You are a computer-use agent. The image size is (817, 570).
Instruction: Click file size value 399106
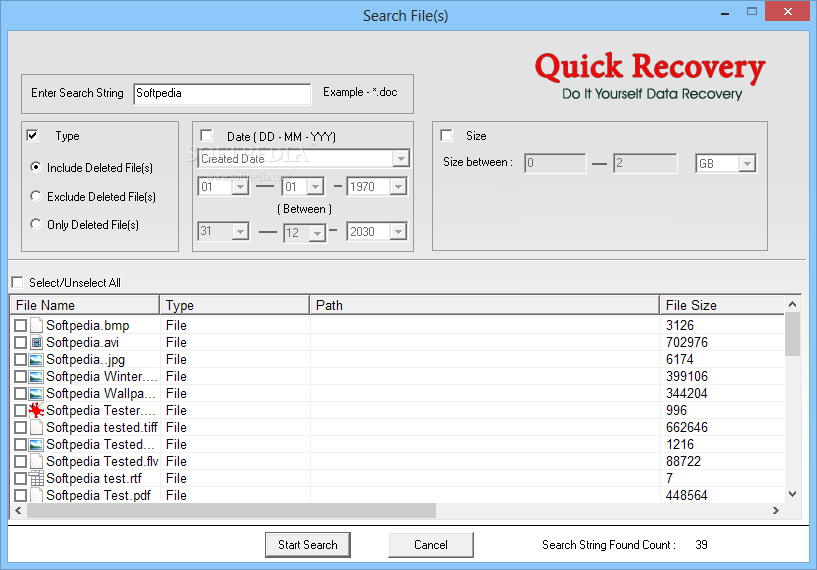687,376
